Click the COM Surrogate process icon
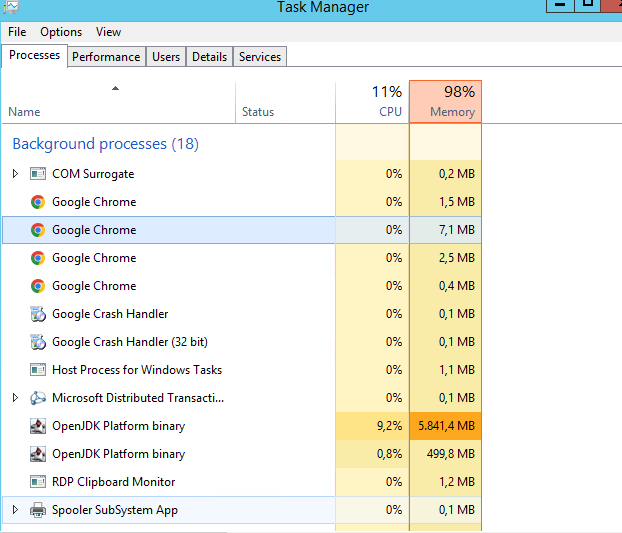 coord(38,174)
